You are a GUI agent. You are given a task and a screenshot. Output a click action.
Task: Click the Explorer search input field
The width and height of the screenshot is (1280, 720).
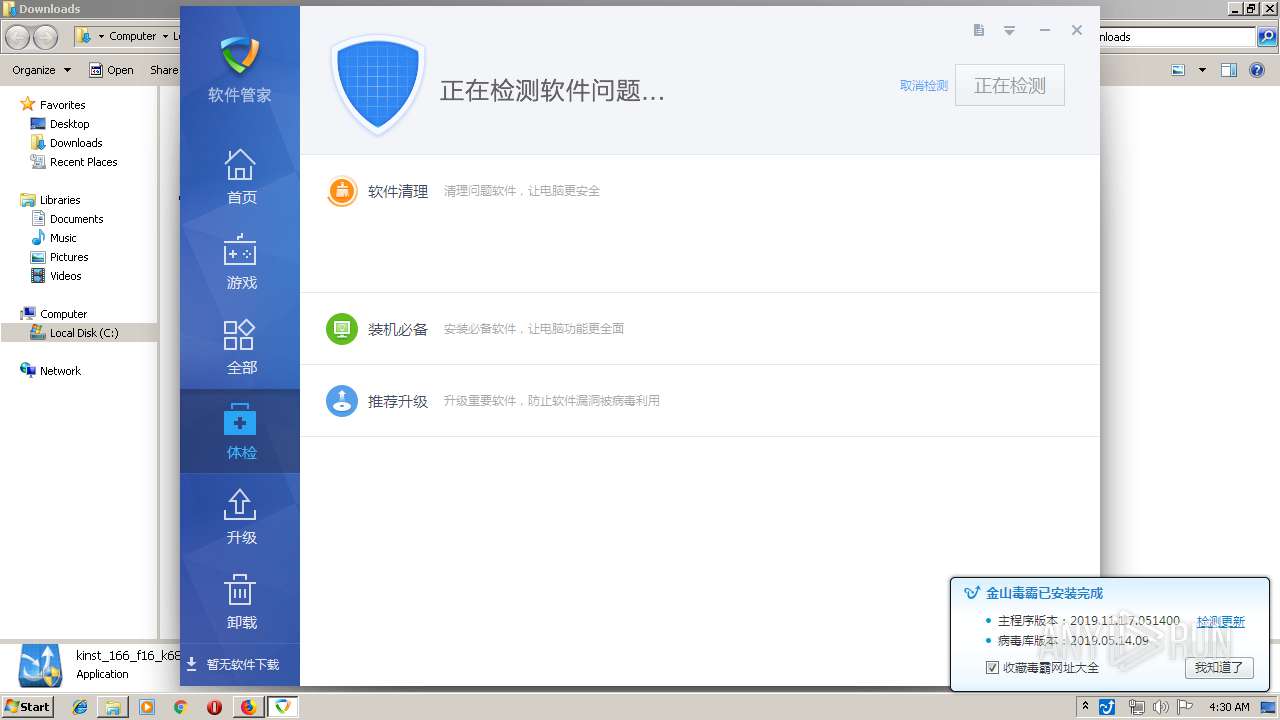(1178, 37)
